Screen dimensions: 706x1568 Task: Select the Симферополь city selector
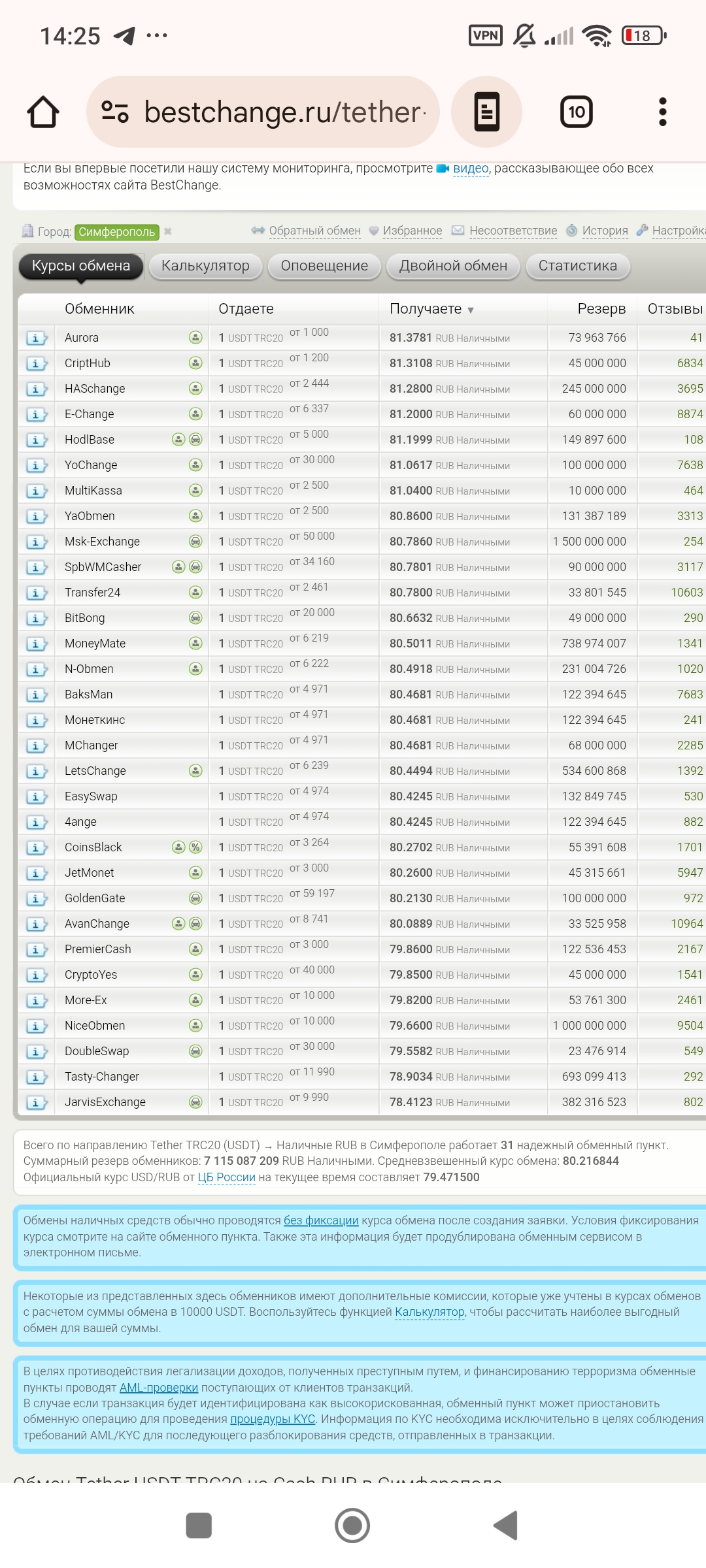[x=117, y=232]
